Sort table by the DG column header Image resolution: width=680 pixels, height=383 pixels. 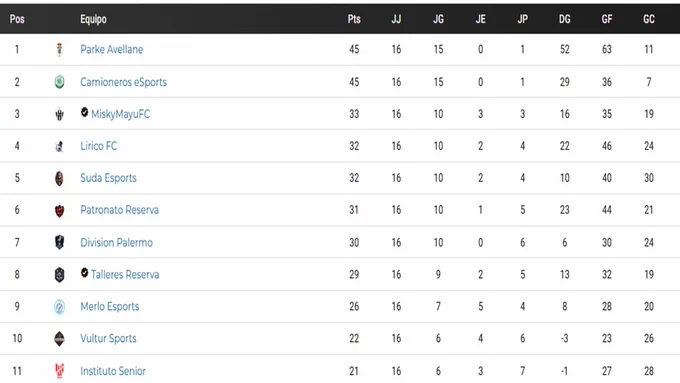pos(565,19)
